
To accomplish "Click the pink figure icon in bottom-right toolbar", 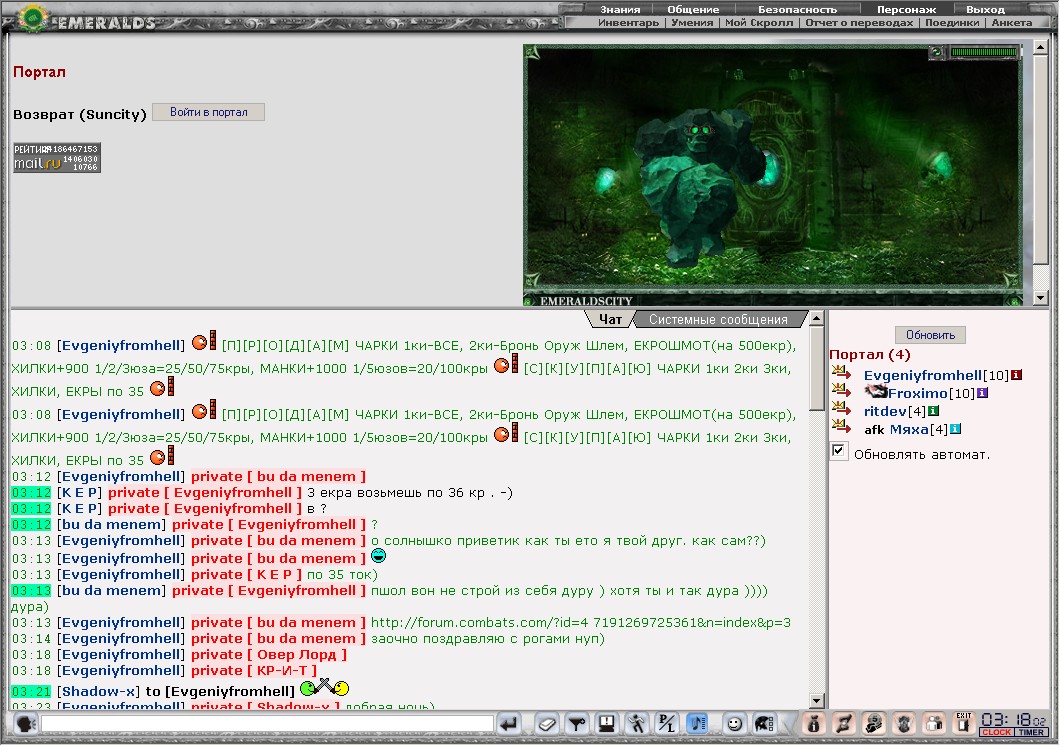I will click(814, 724).
